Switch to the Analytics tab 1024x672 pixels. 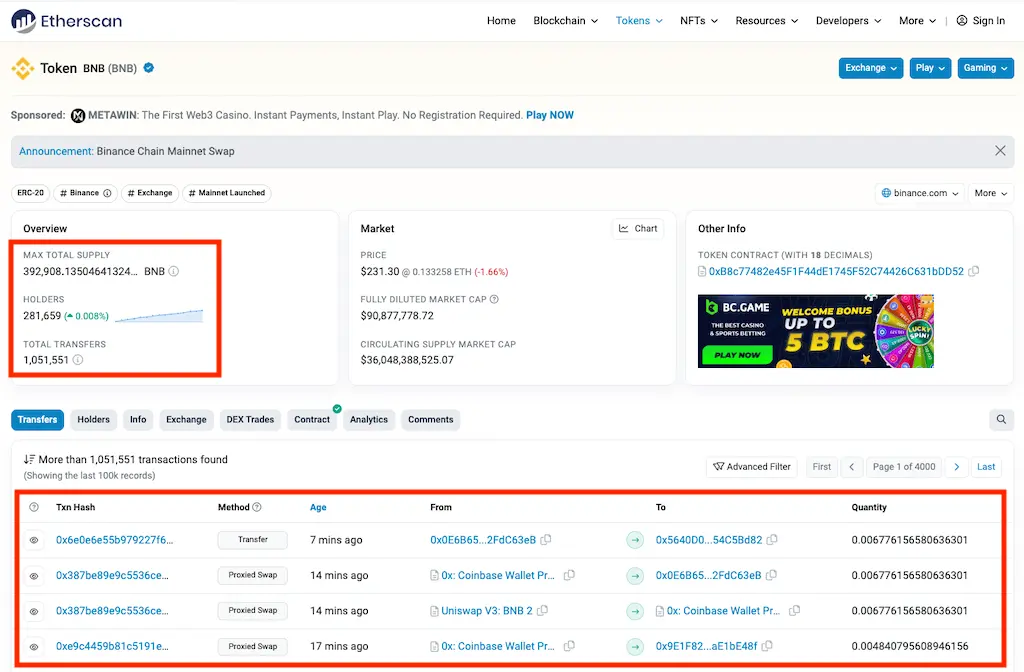368,419
